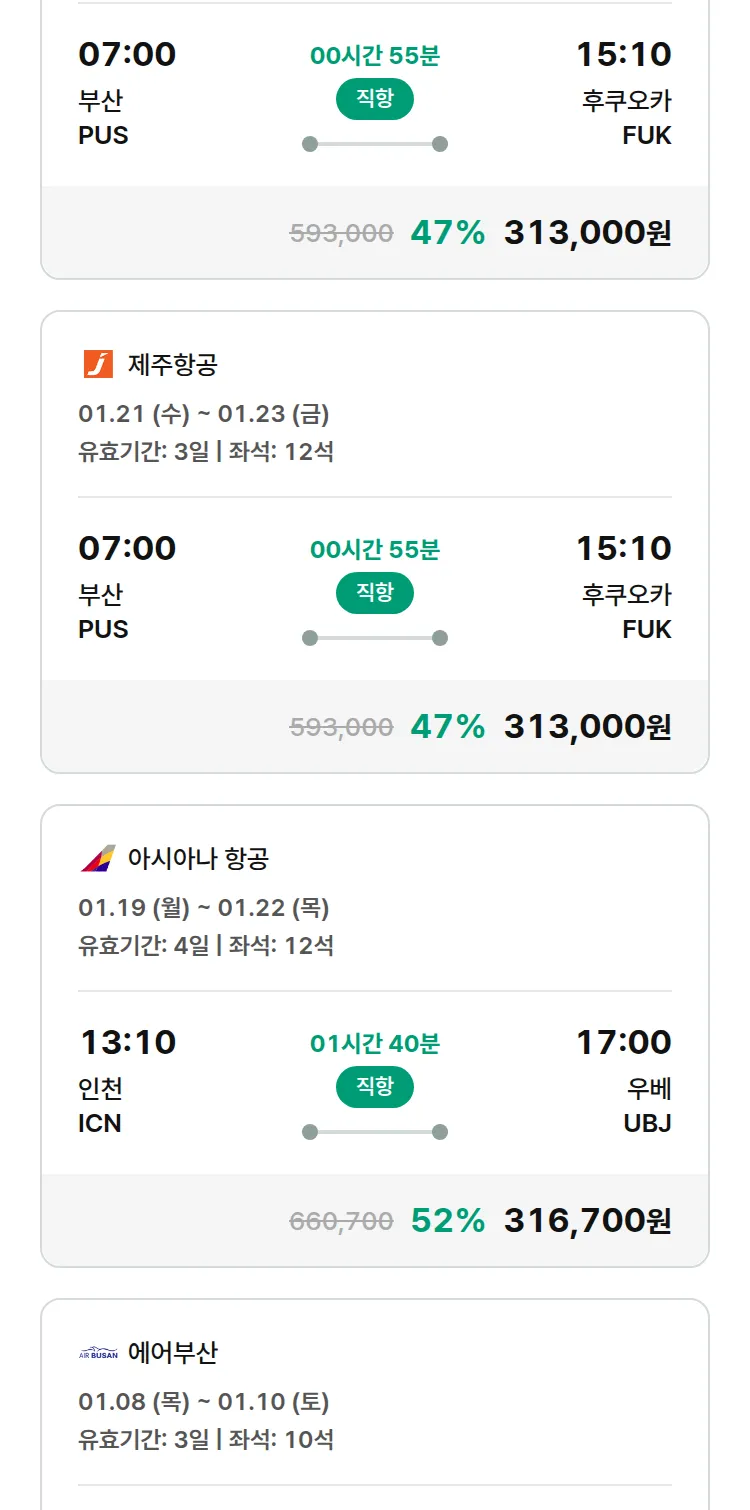Click the struck-through 660,700 original price
This screenshot has width=750, height=1510.
(x=341, y=1220)
